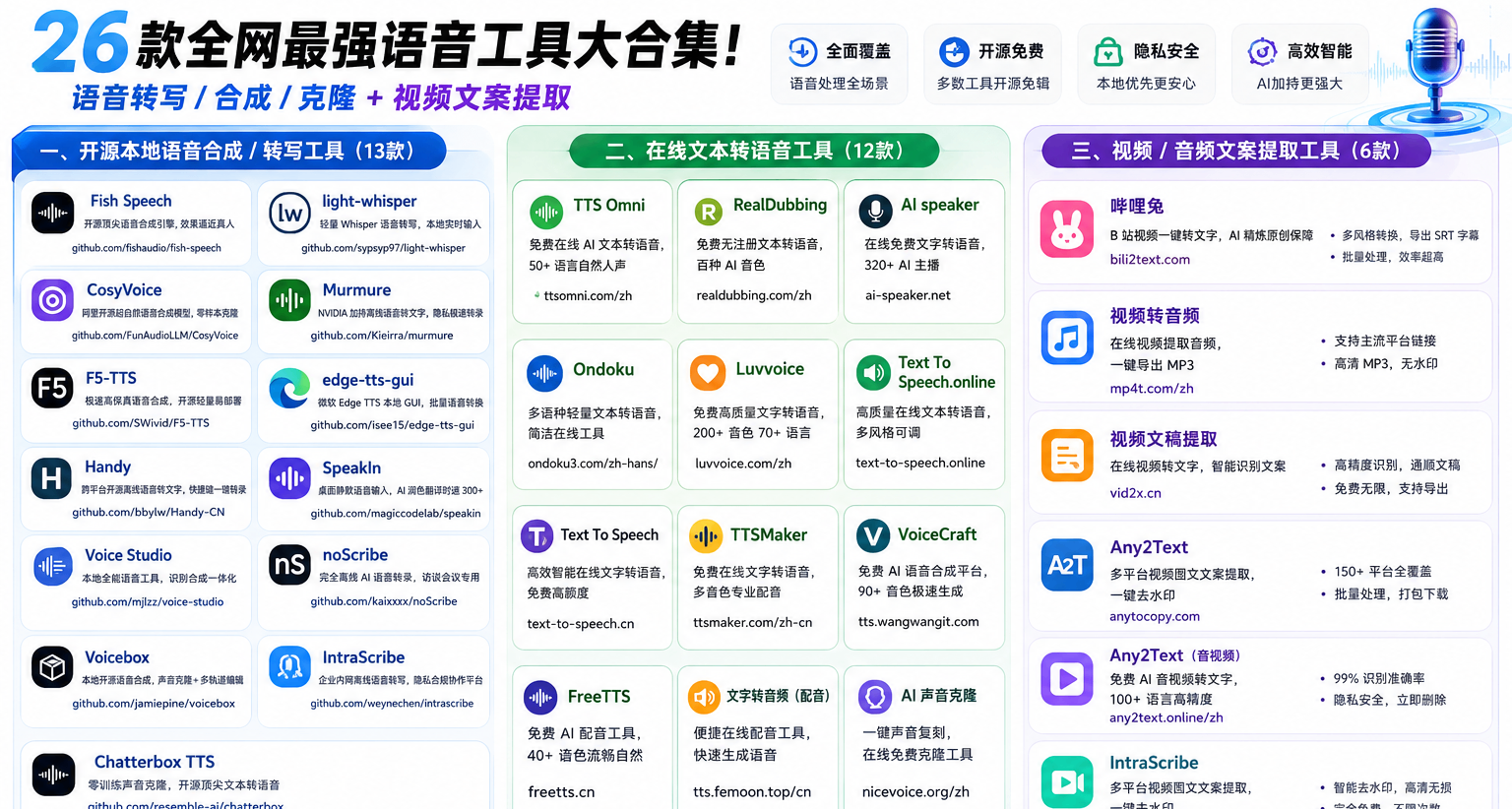Select section header 一、开源本地语音合成 / 转写工具
The image size is (1512, 809).
[228, 152]
